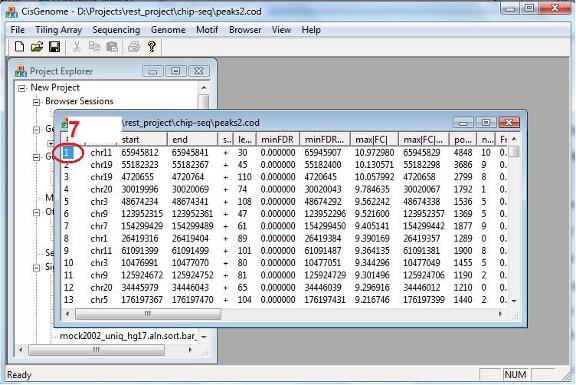Click chr5 cell in row 13
The height and width of the screenshot is (385, 576).
point(98,300)
